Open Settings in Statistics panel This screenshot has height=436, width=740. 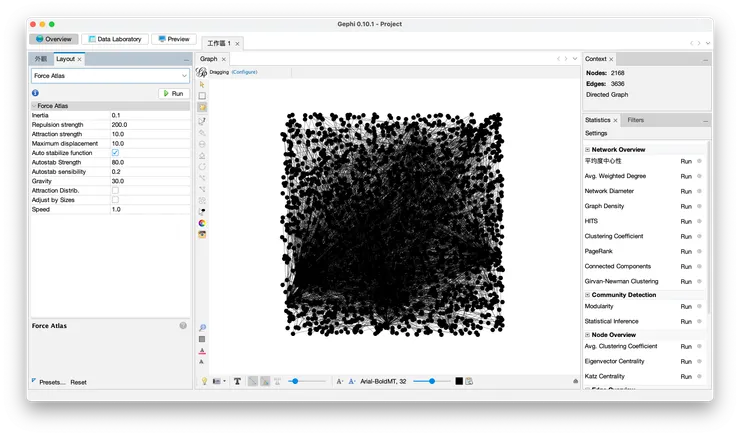pos(596,134)
